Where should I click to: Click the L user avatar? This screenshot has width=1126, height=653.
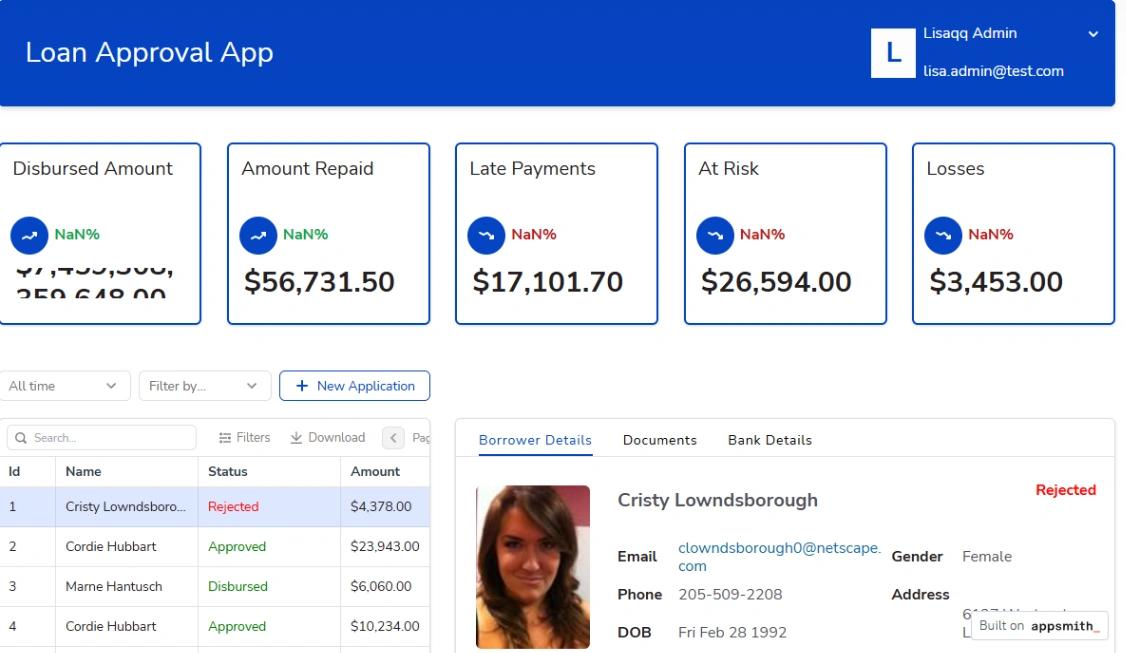[893, 52]
